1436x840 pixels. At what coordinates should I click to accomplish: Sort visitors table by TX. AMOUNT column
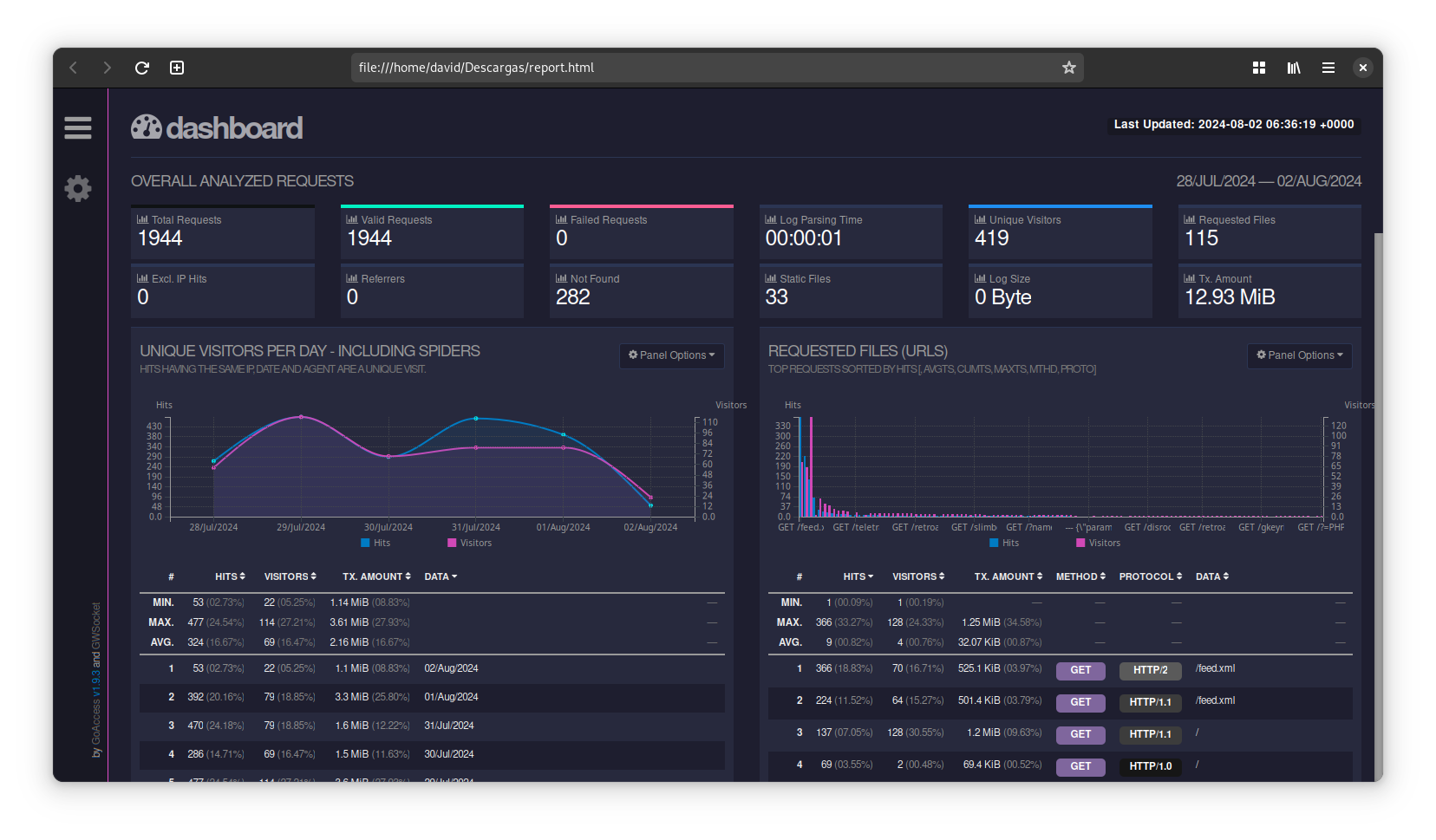tap(376, 576)
